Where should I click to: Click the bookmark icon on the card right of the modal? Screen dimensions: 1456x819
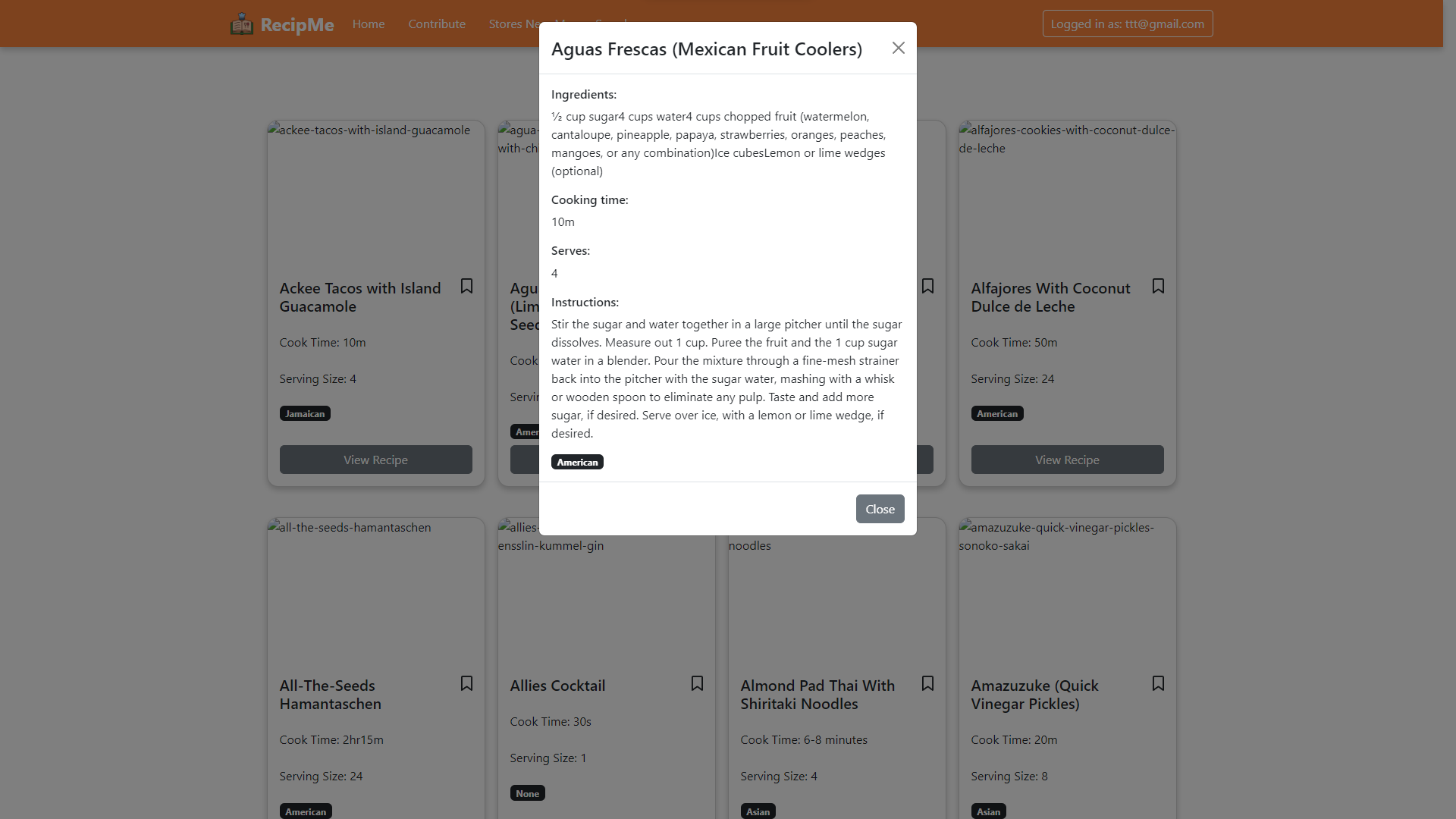point(927,286)
